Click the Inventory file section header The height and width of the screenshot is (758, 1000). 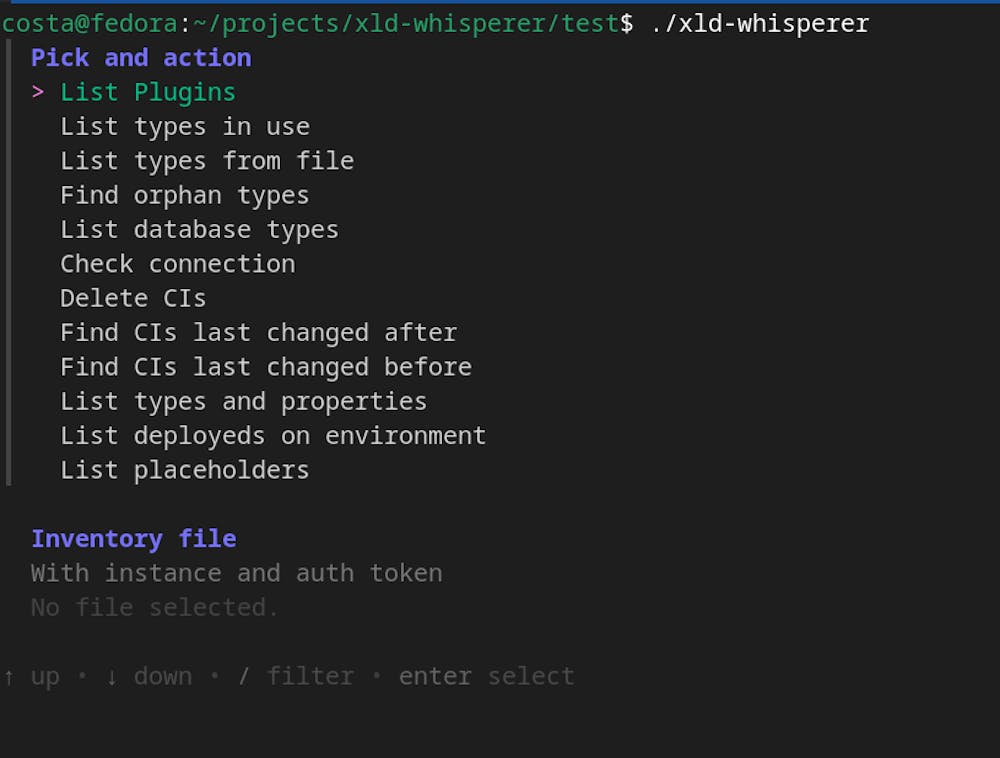(134, 538)
